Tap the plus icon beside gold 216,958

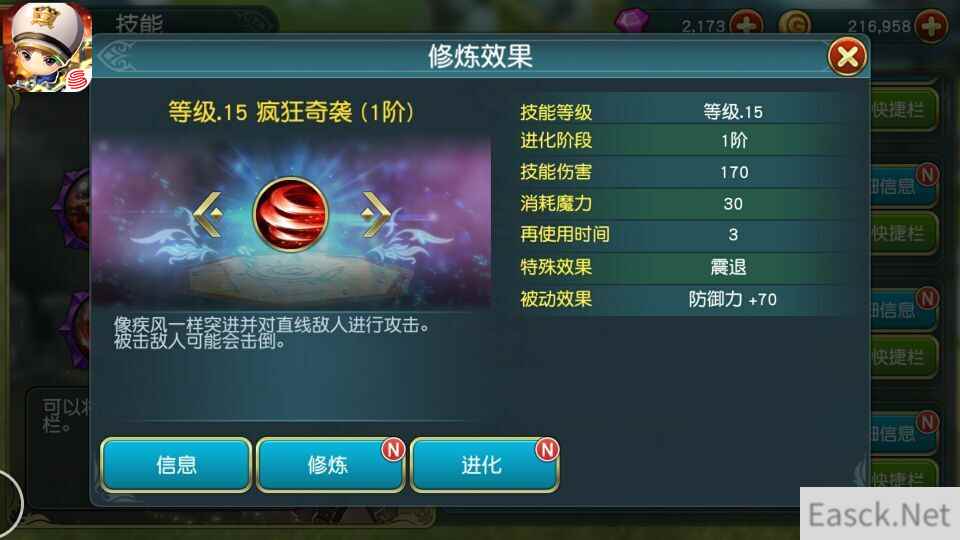[x=931, y=26]
